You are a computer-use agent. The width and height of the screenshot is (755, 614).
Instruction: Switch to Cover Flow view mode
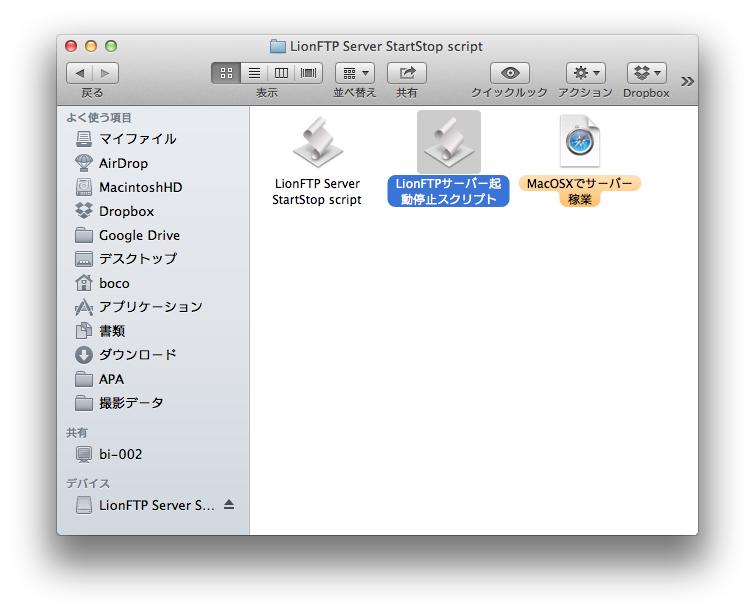(x=309, y=73)
